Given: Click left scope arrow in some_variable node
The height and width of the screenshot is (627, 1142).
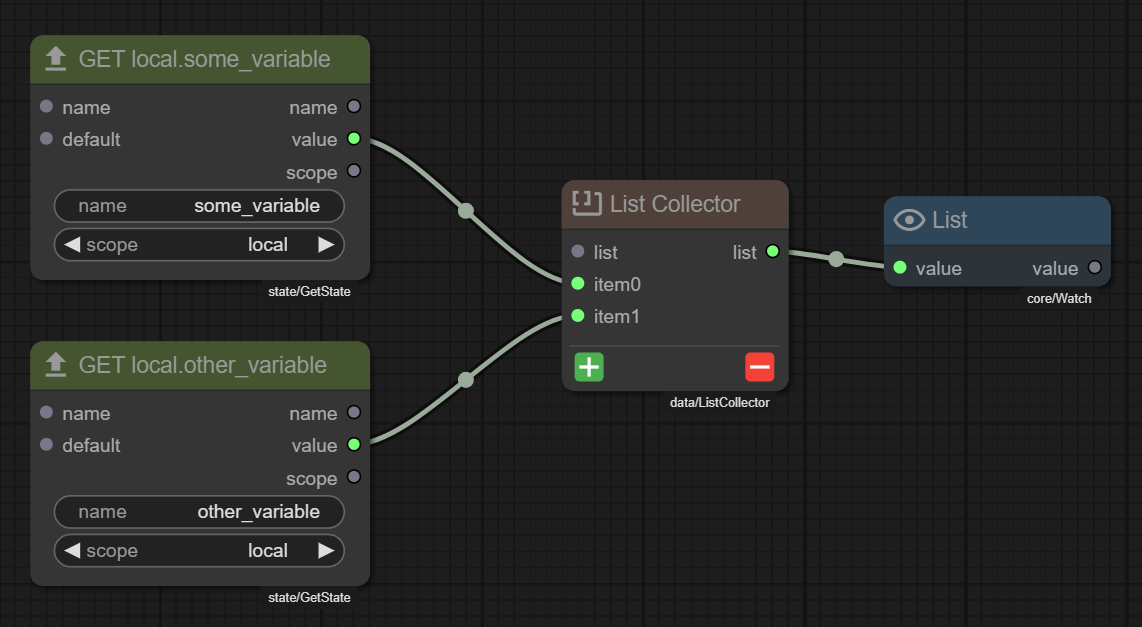Looking at the screenshot, I should 72,245.
